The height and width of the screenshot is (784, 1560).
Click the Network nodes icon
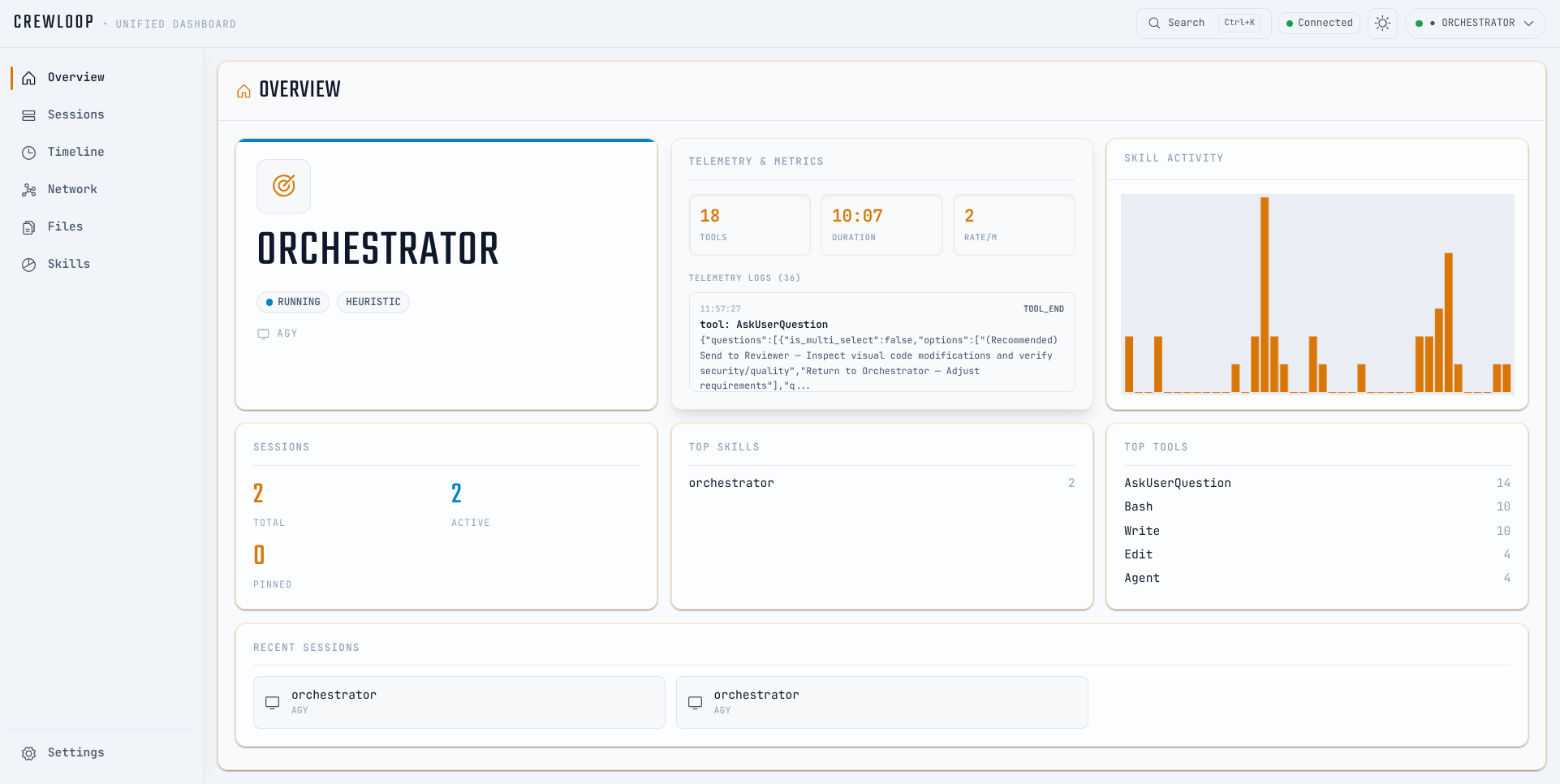click(x=29, y=190)
